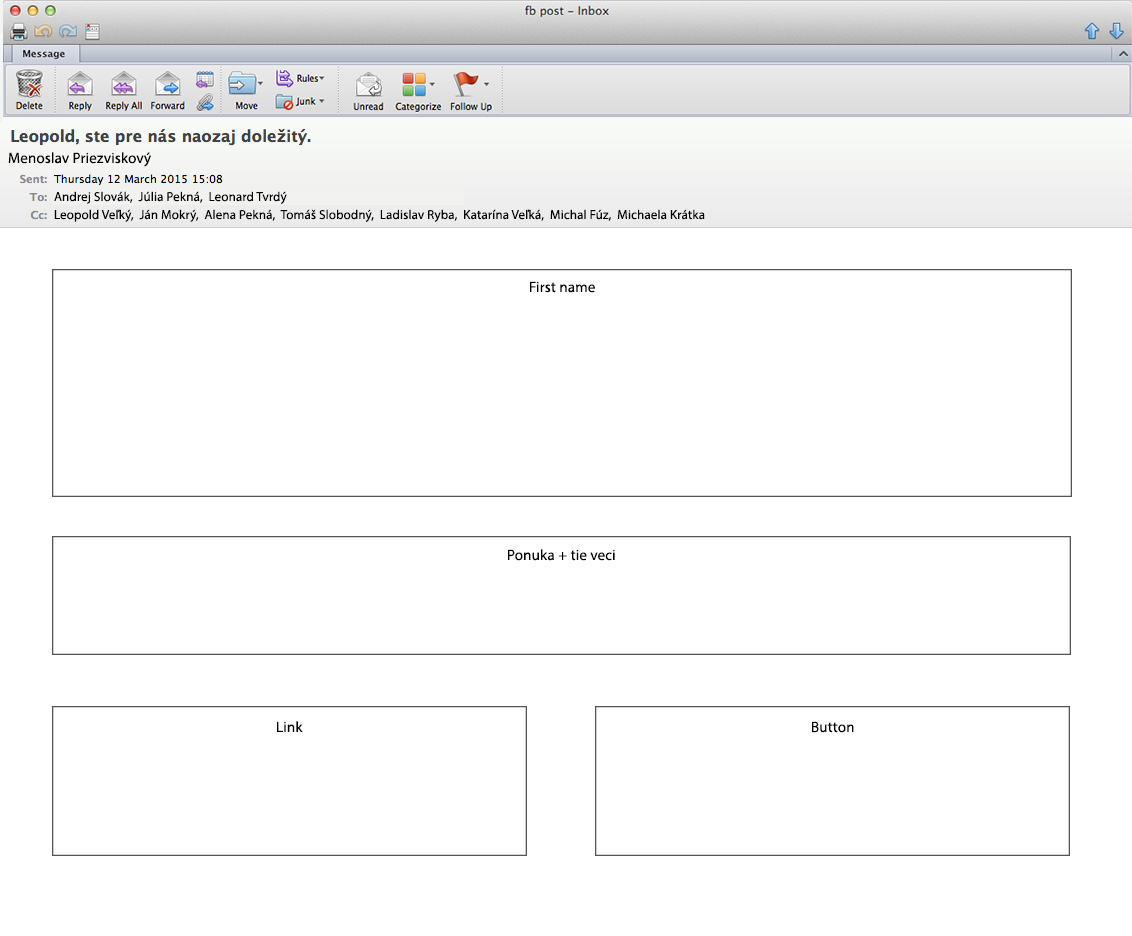Open the Rules icon menu
The width and height of the screenshot is (1132, 936).
[x=284, y=78]
